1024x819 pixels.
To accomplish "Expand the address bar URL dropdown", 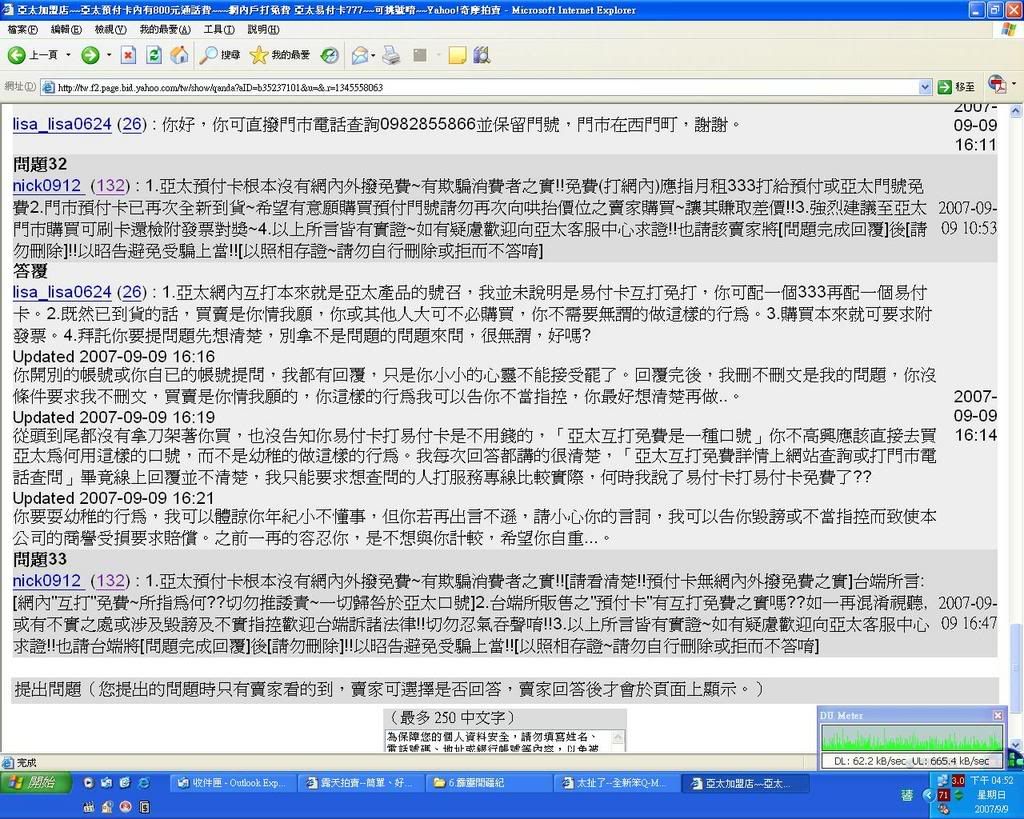I will (925, 87).
